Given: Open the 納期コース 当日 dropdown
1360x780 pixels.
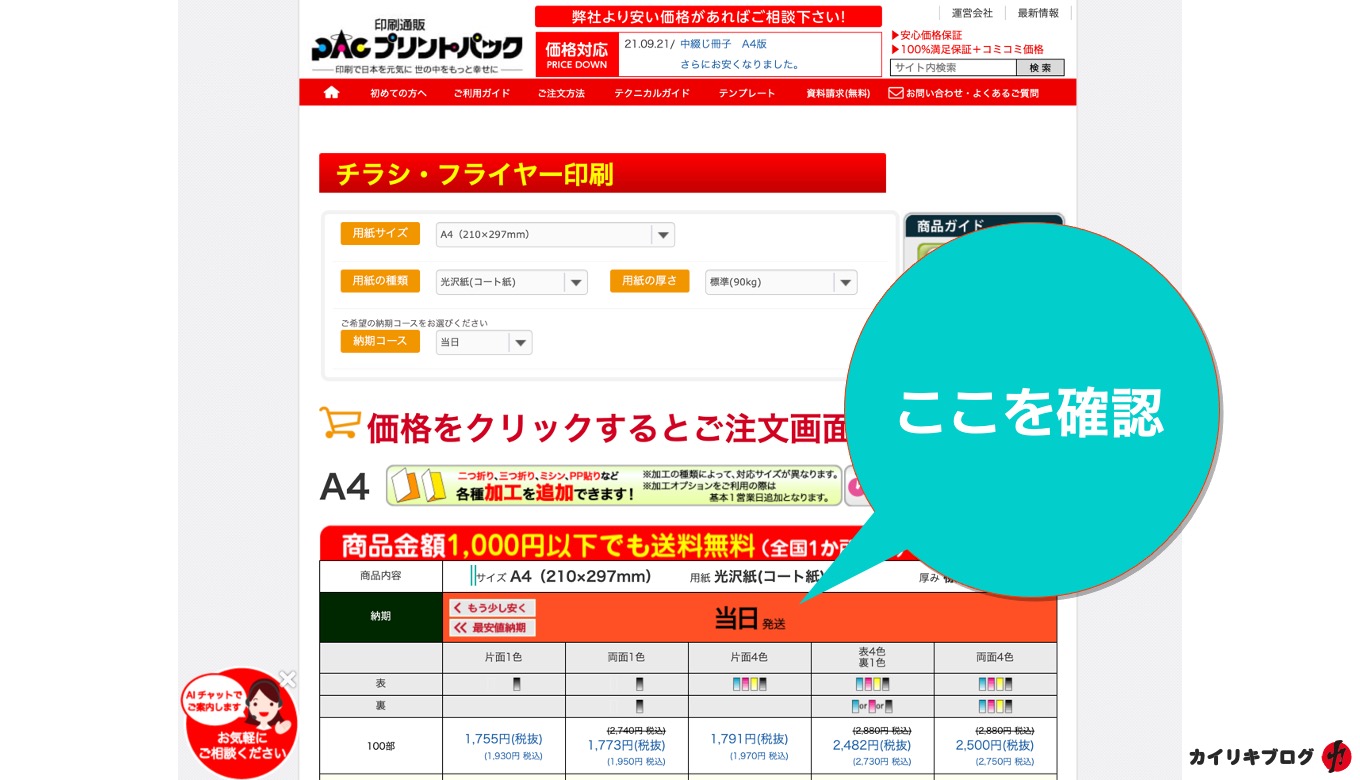Looking at the screenshot, I should 484,343.
